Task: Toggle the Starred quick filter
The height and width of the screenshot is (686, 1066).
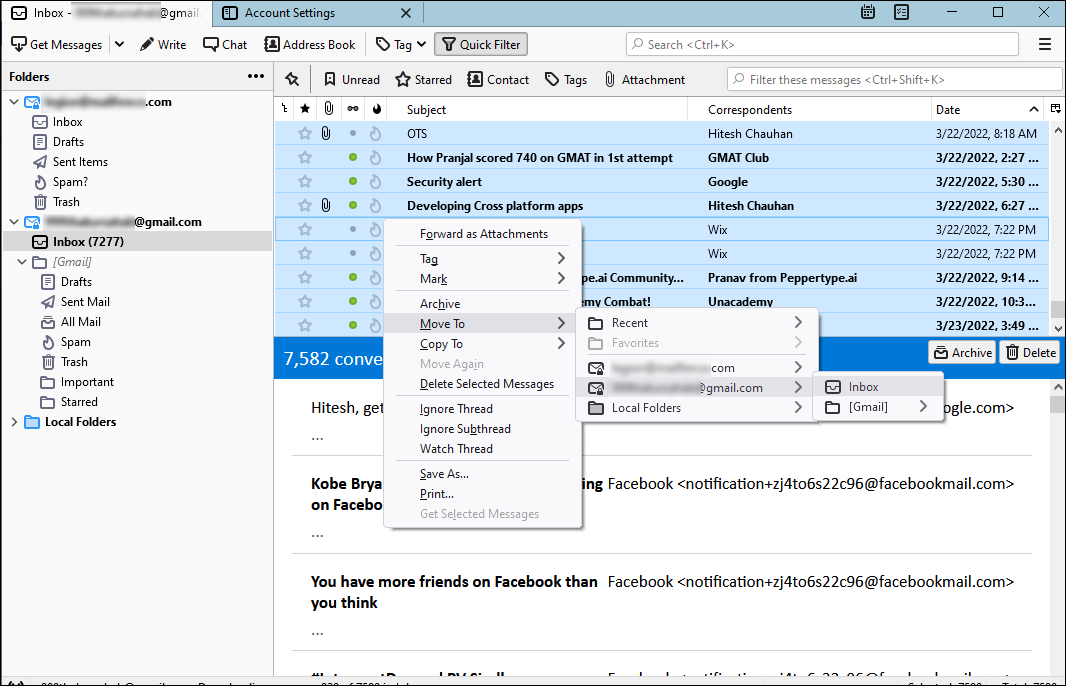Action: tap(424, 80)
